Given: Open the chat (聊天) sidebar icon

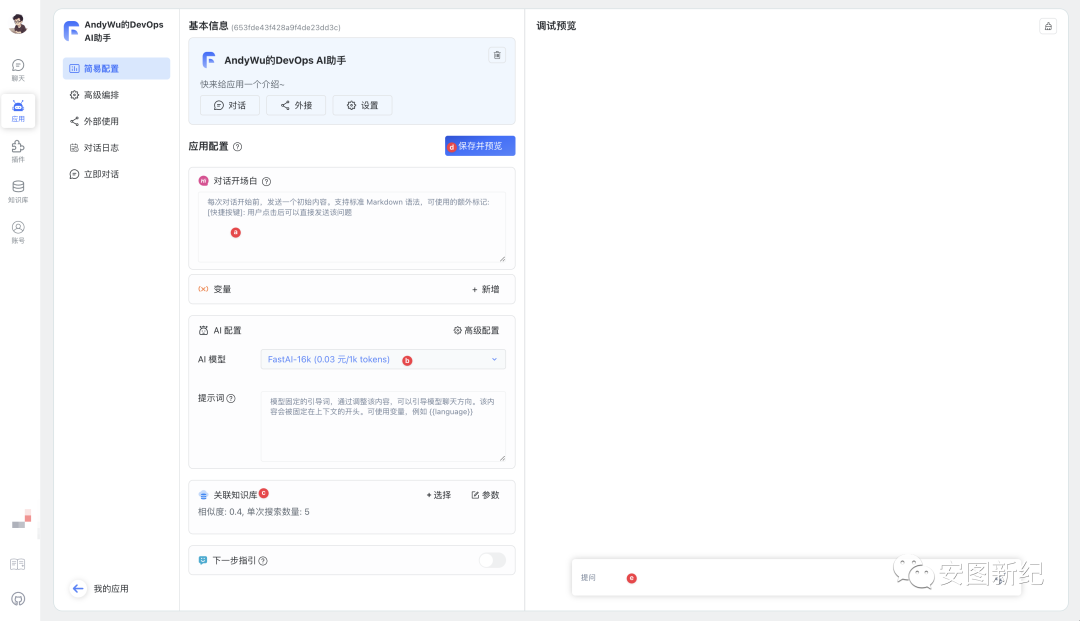Looking at the screenshot, I should point(18,70).
